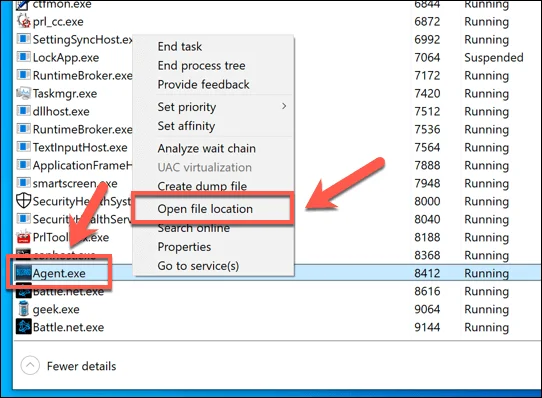Image resolution: width=542 pixels, height=398 pixels.
Task: Switch to Fewer details view
Action: pos(69,366)
